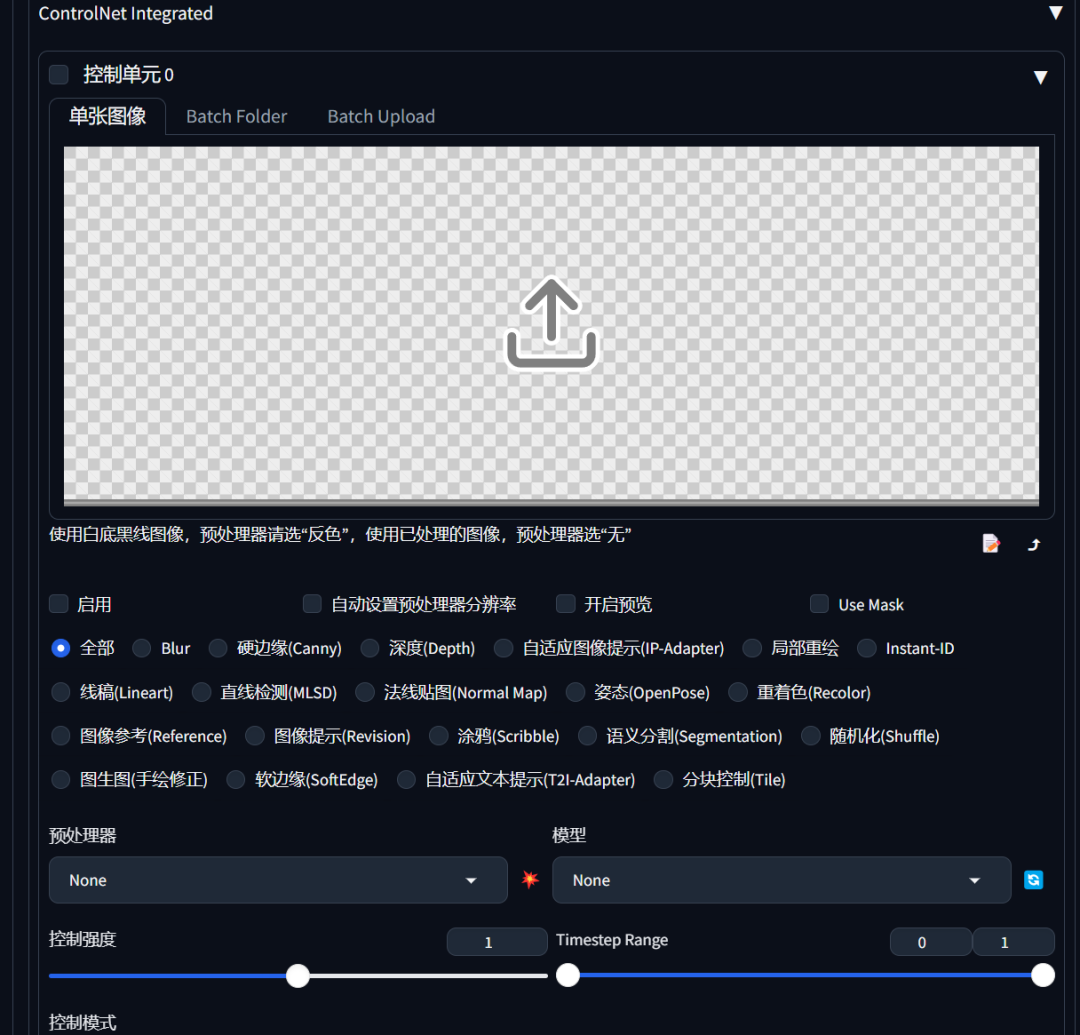Choose the 姿态(OpenPose) control type
1080x1035 pixels.
[x=575, y=692]
